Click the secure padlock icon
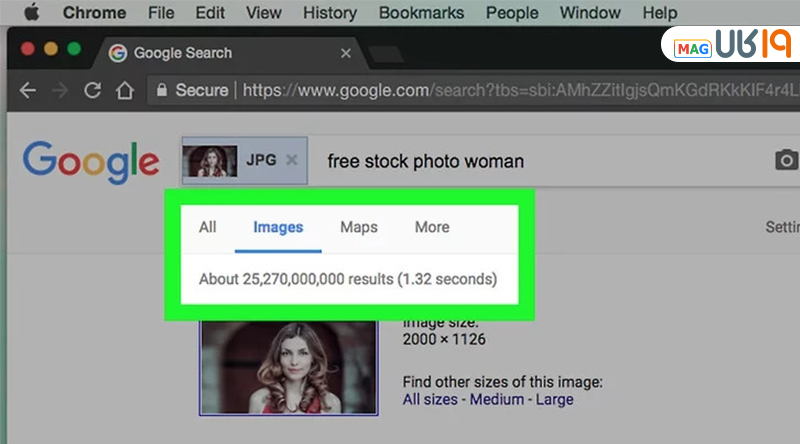This screenshot has height=444, width=800. coord(160,90)
